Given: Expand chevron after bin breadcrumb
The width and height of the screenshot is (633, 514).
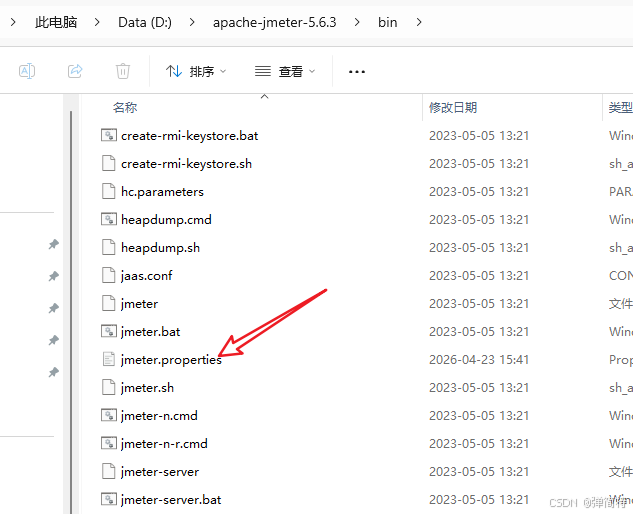Looking at the screenshot, I should point(419,22).
